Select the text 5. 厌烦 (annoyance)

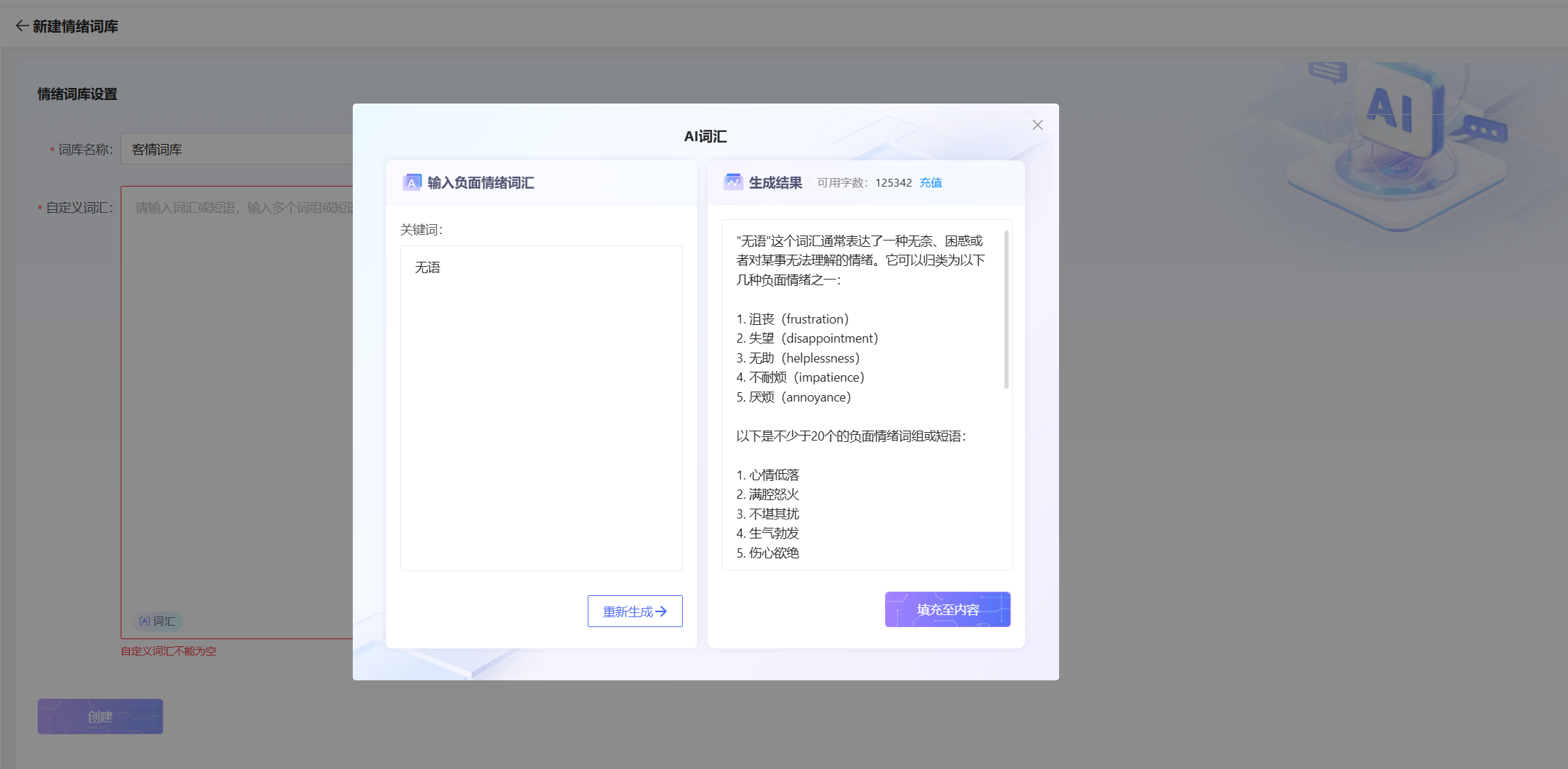(794, 397)
